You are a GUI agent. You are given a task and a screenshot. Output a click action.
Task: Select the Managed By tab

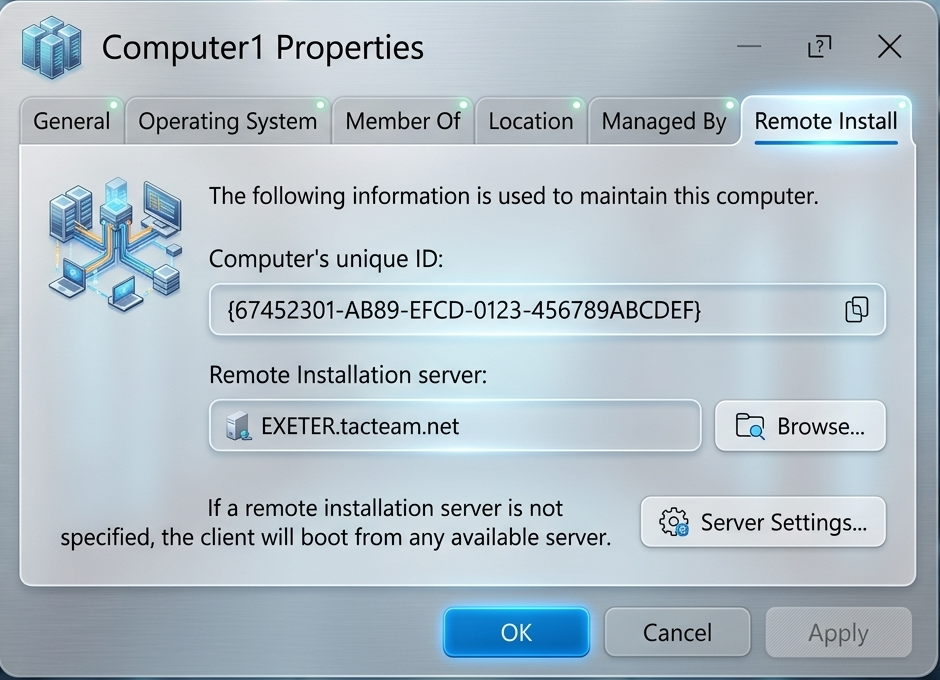click(664, 121)
